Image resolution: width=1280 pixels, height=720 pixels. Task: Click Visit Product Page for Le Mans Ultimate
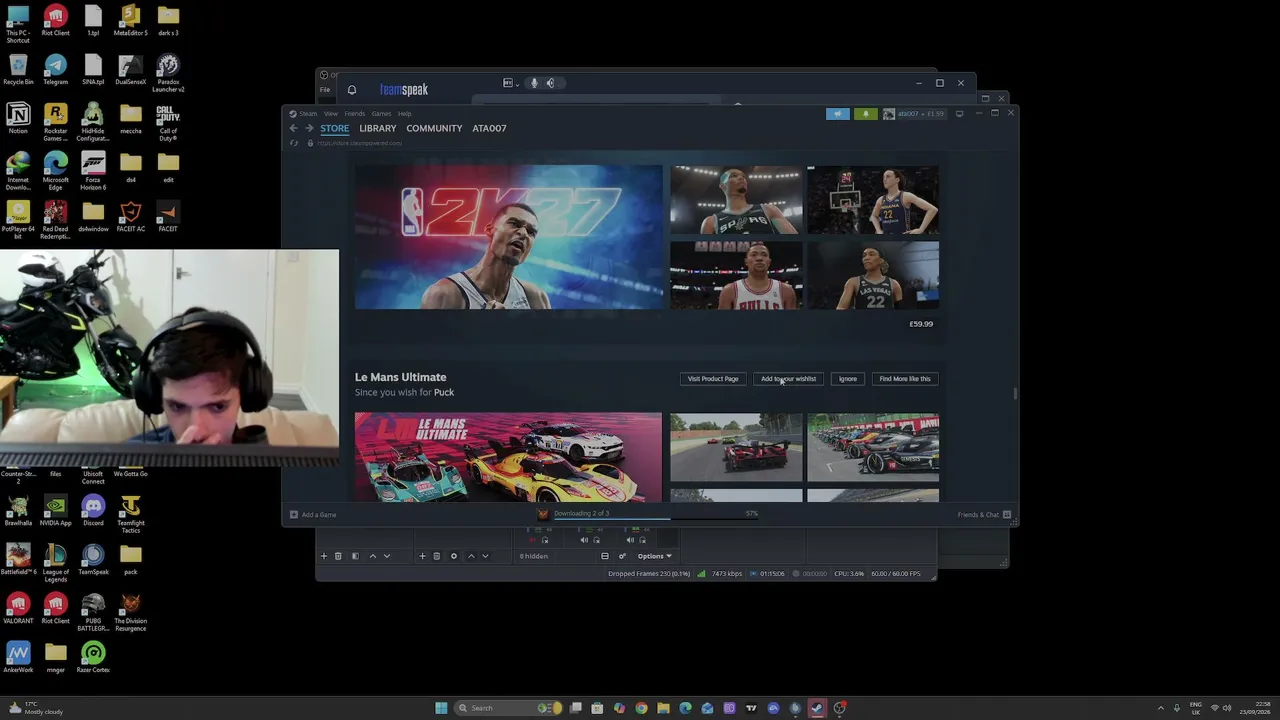pos(713,379)
